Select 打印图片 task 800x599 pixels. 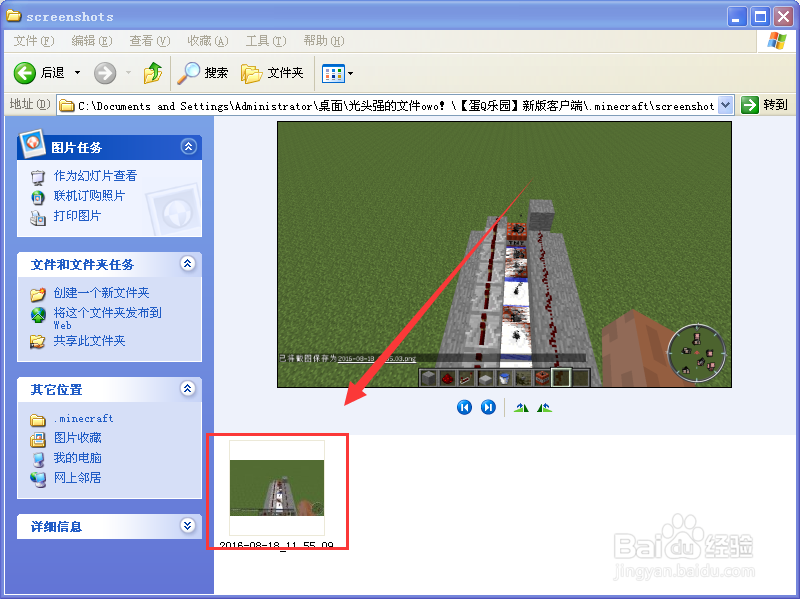pos(77,216)
